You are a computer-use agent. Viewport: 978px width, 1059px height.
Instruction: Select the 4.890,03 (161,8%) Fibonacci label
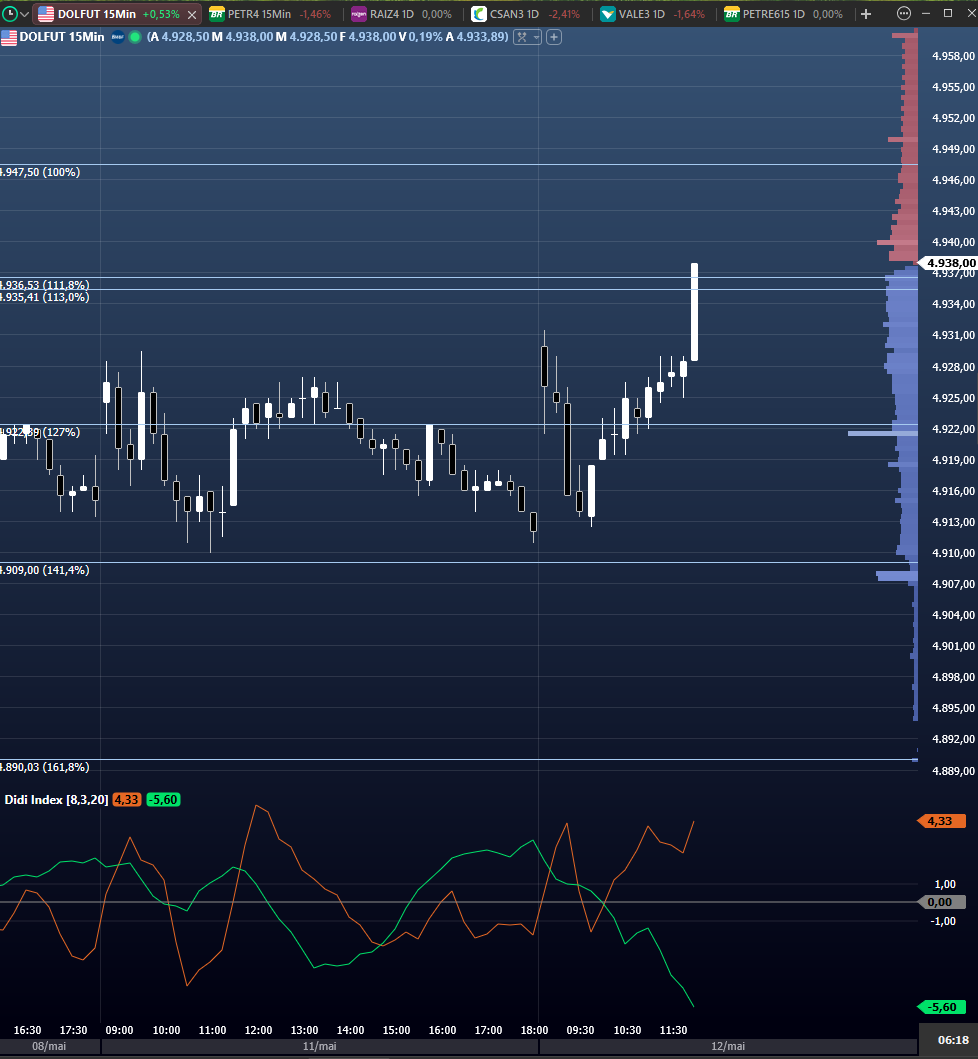click(45, 767)
